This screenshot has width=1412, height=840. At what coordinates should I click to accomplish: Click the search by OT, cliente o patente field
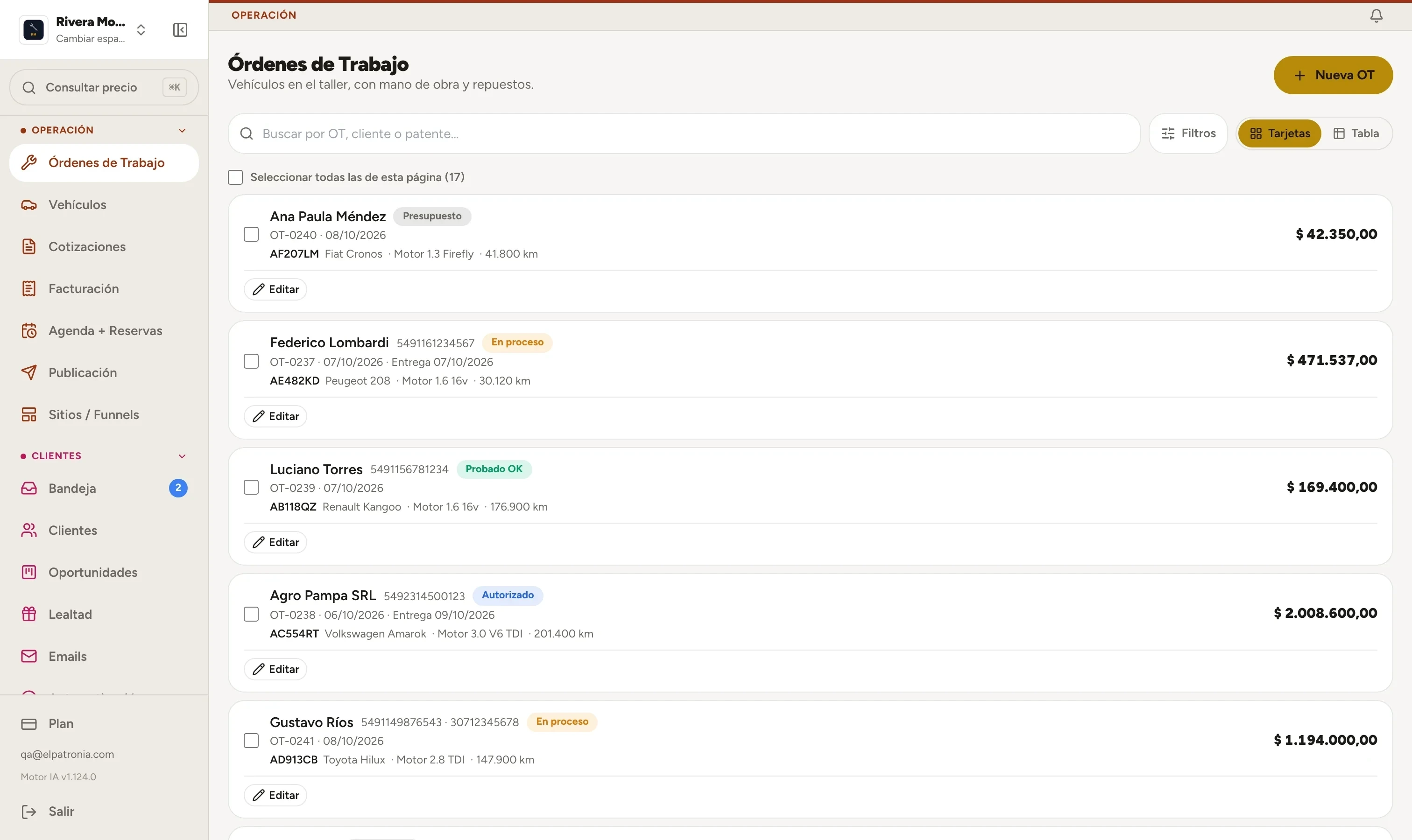pyautogui.click(x=684, y=133)
